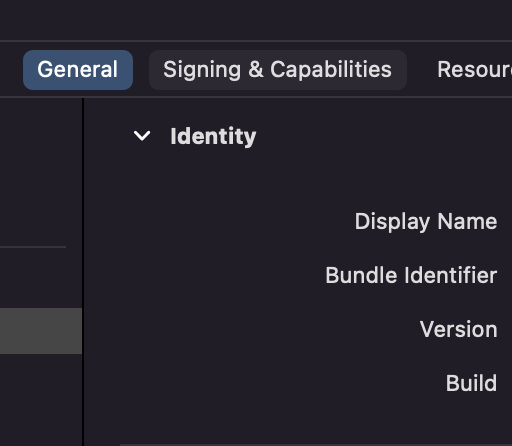Collapse the Identity section chevron
This screenshot has width=512, height=446.
[142, 136]
